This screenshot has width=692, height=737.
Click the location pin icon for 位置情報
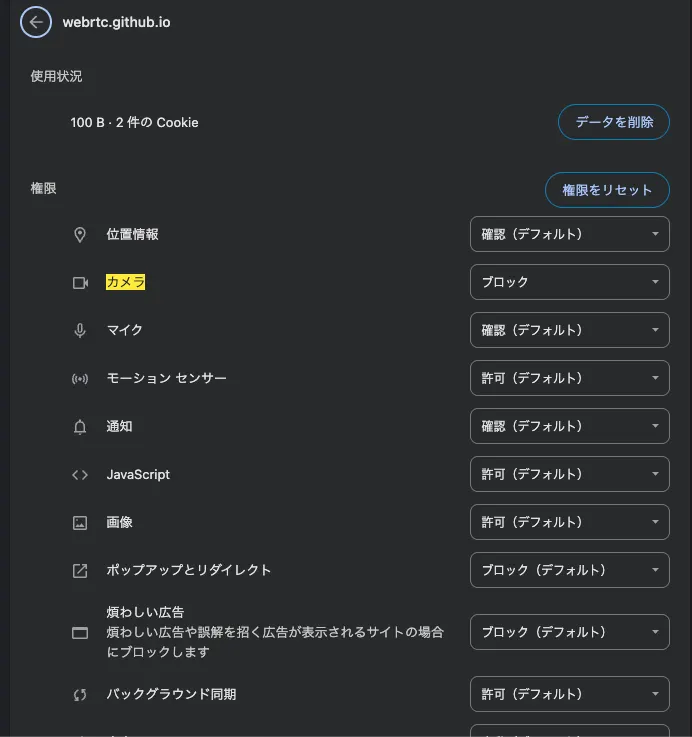[80, 235]
